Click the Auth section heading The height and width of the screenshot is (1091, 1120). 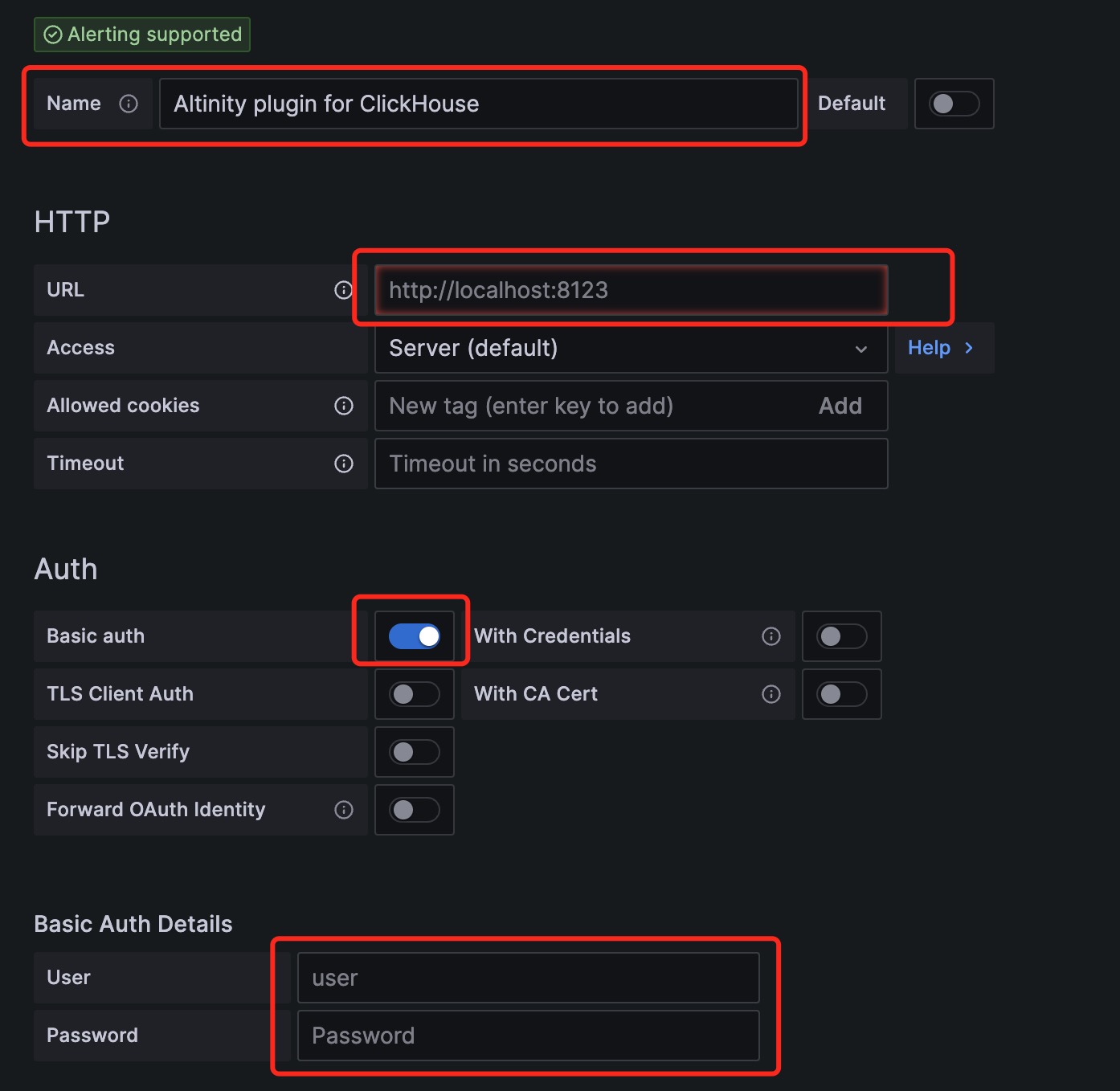[66, 570]
